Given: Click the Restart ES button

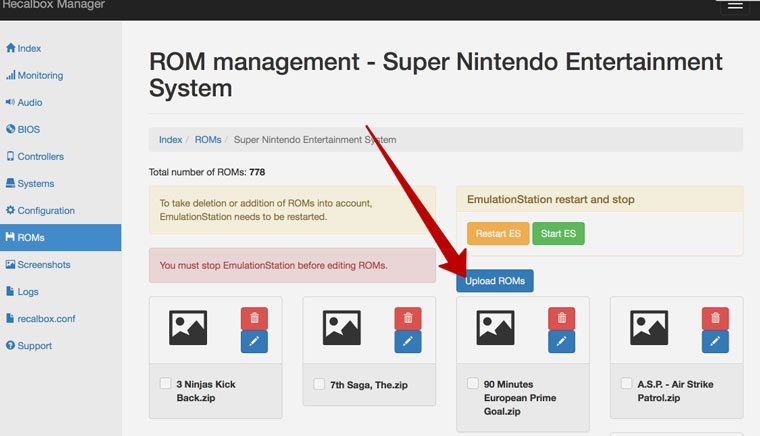Looking at the screenshot, I should 498,234.
